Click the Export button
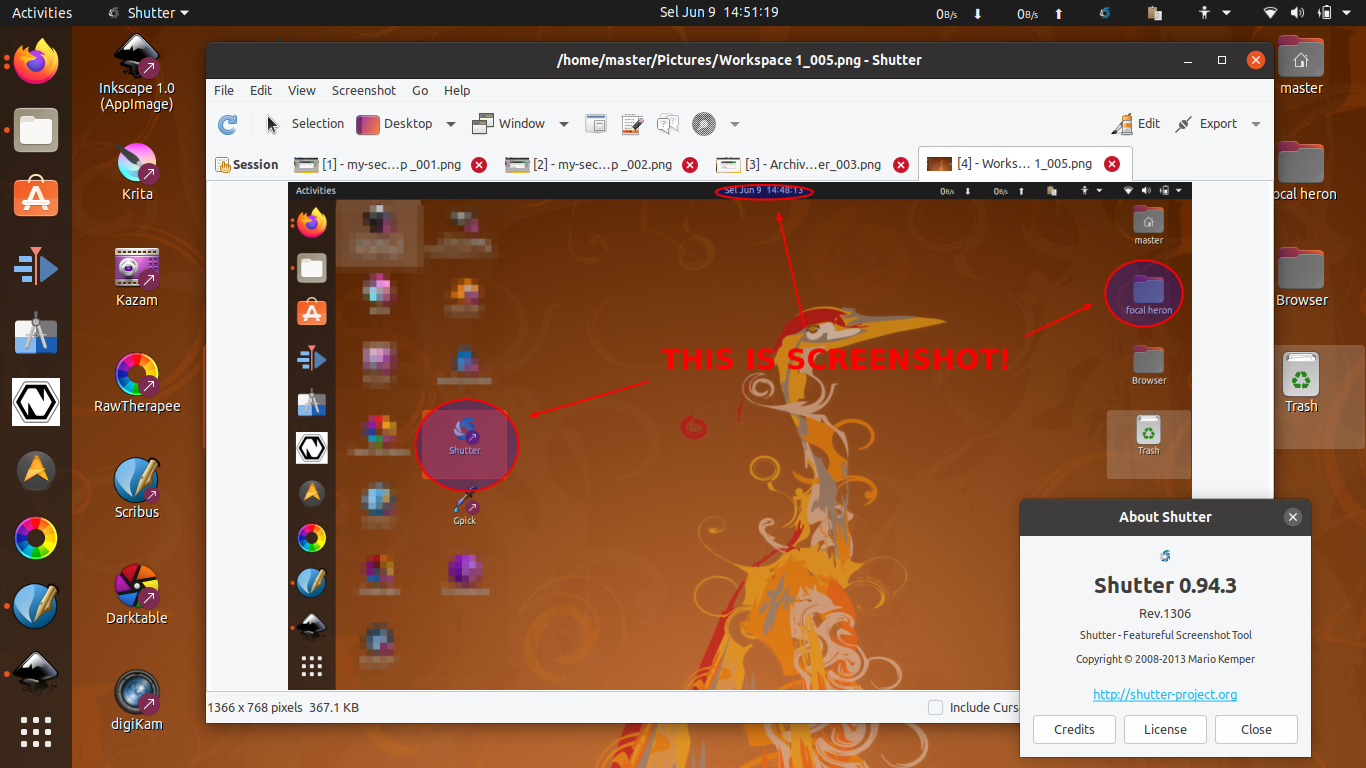 pyautogui.click(x=1206, y=124)
